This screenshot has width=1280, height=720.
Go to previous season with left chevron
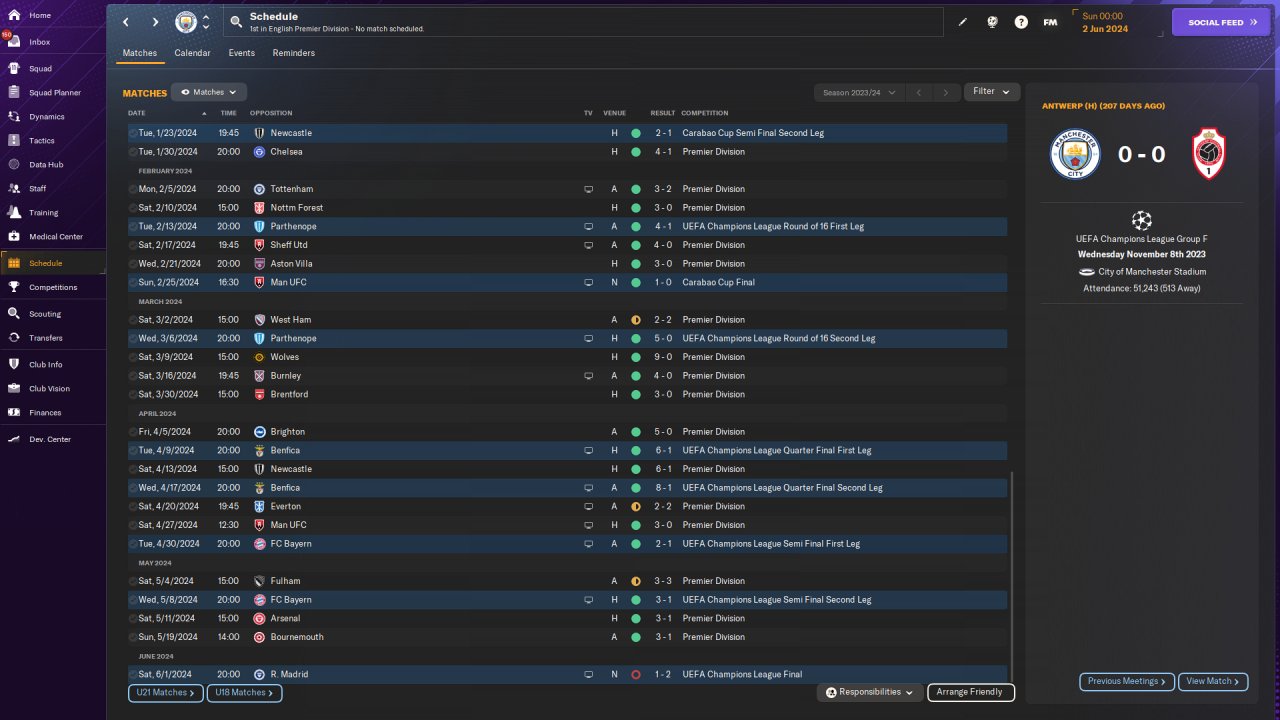click(x=919, y=93)
